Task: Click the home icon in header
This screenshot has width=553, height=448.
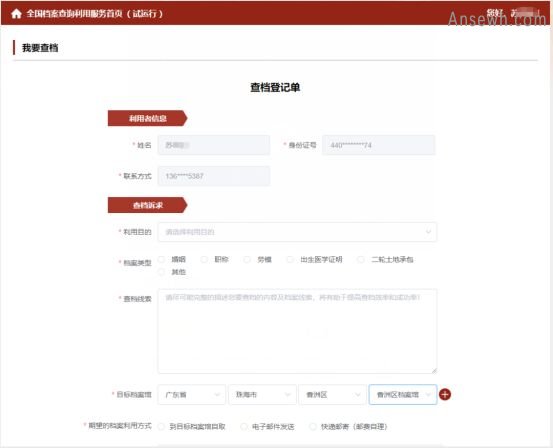Action: click(16, 14)
